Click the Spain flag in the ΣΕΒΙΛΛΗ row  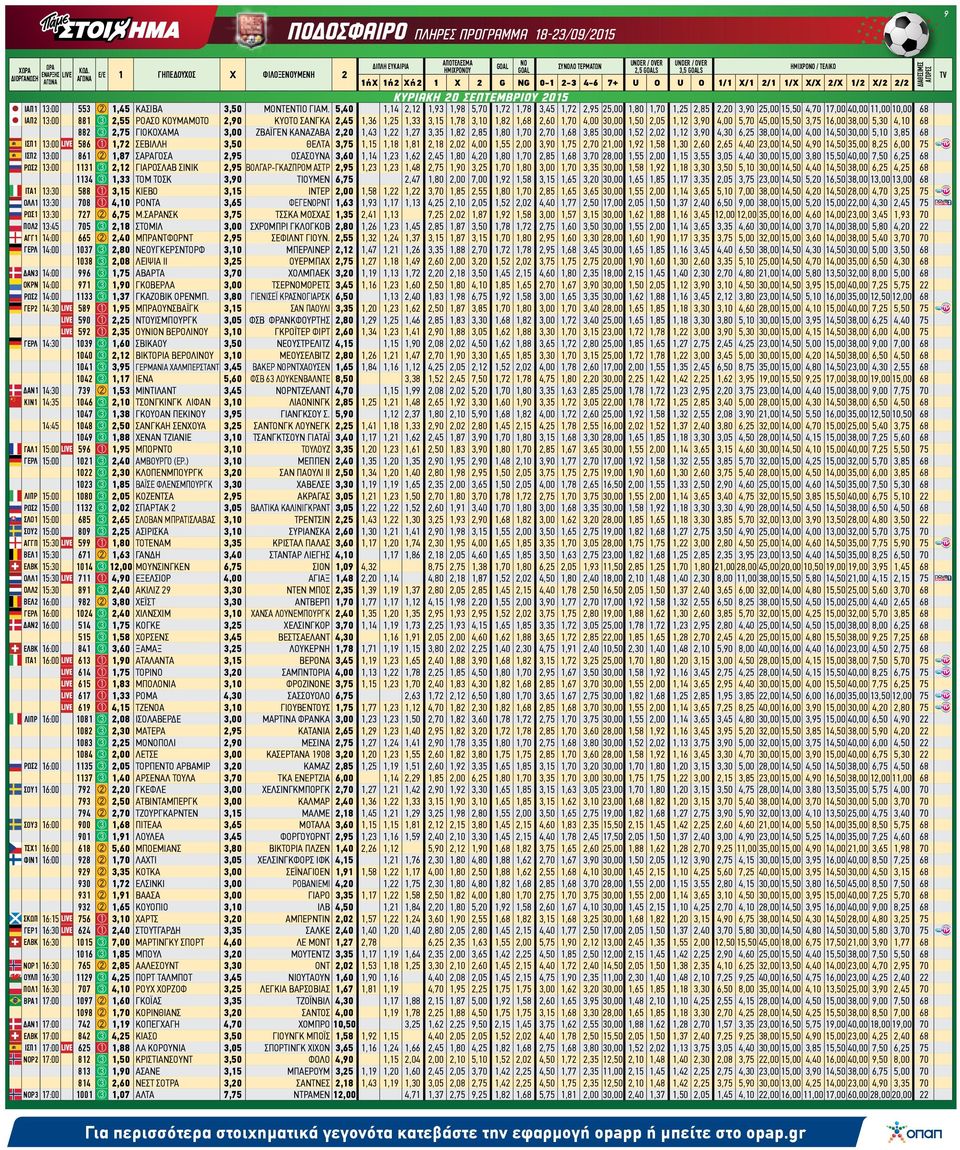coord(15,144)
